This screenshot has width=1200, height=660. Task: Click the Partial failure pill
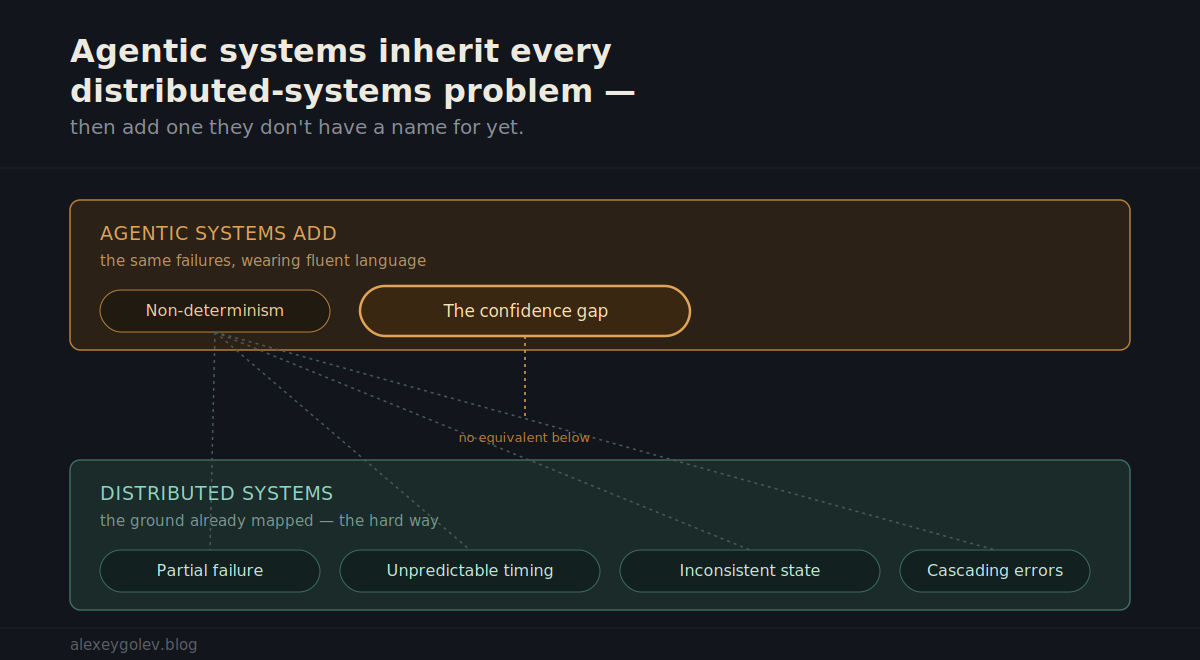(x=210, y=571)
